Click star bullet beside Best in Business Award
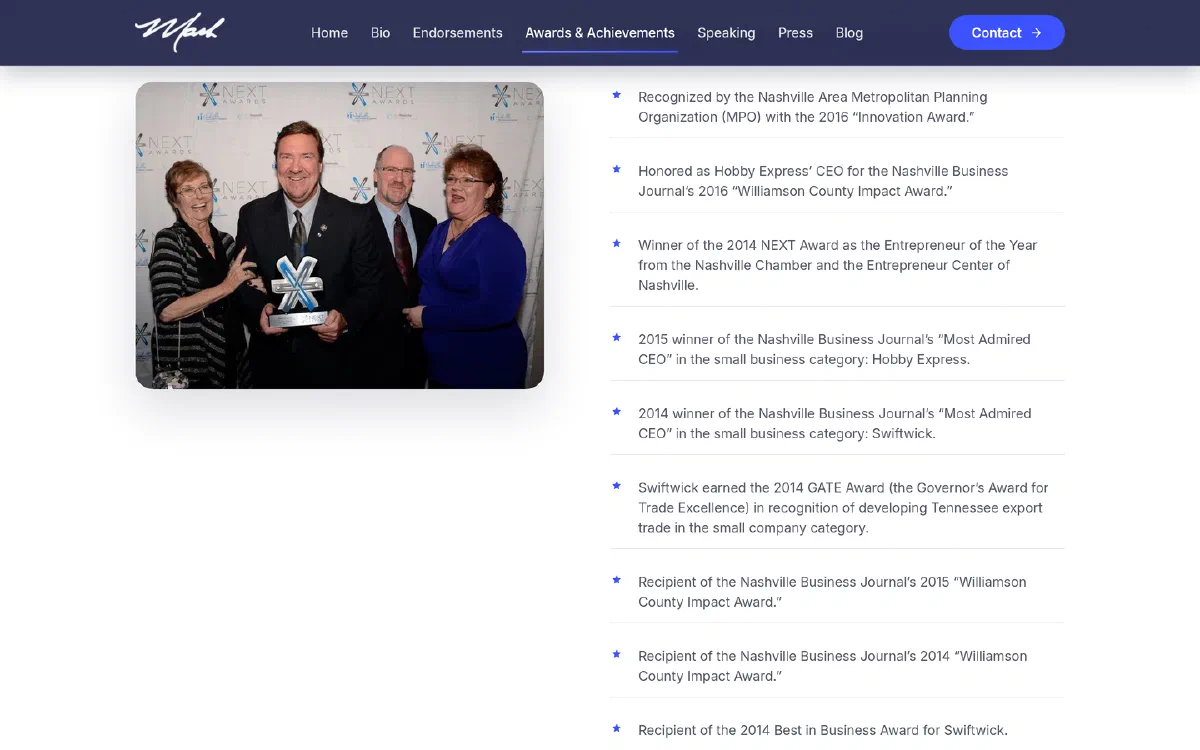1200x750 pixels. pos(616,728)
